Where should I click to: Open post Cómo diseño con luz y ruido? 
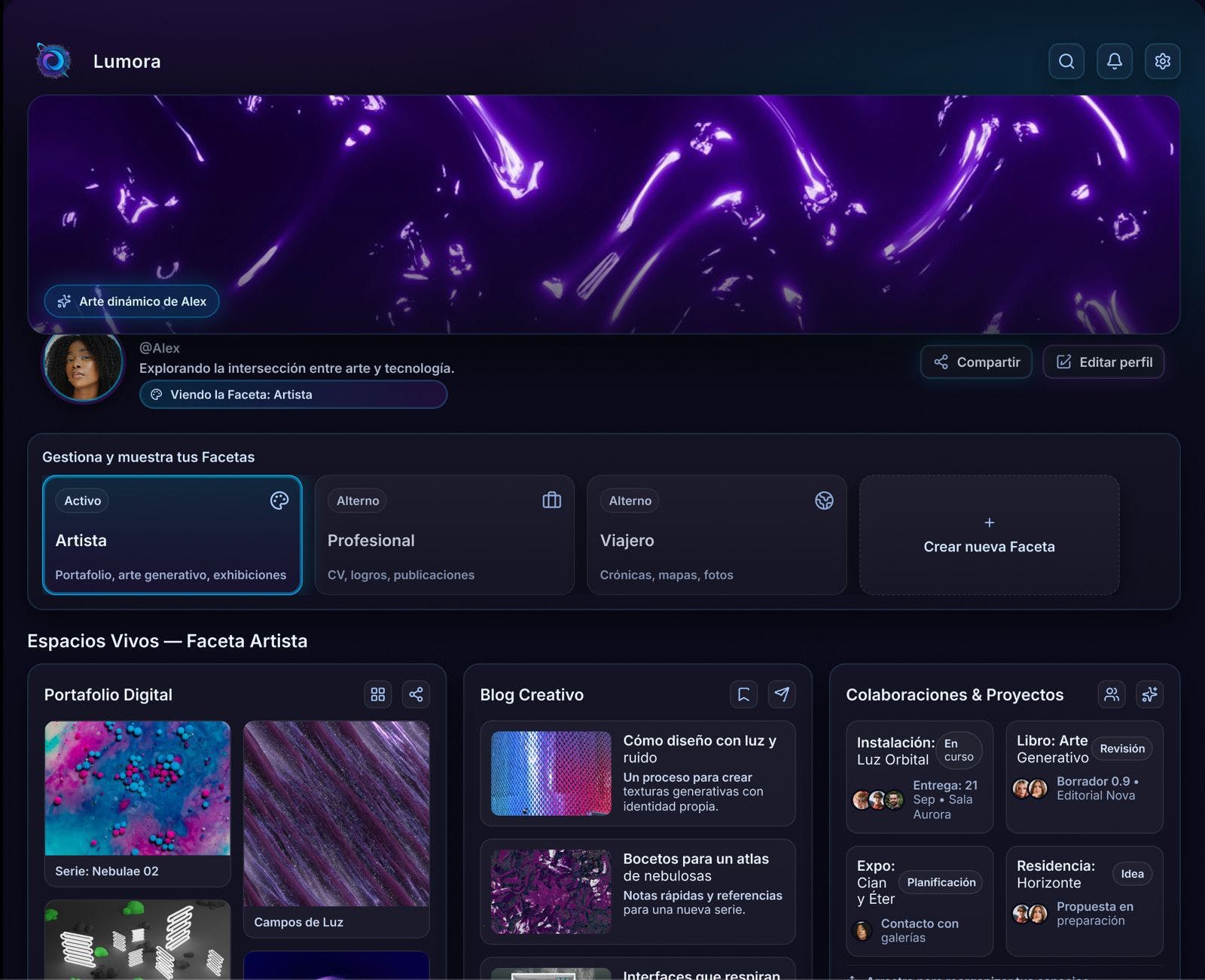638,774
